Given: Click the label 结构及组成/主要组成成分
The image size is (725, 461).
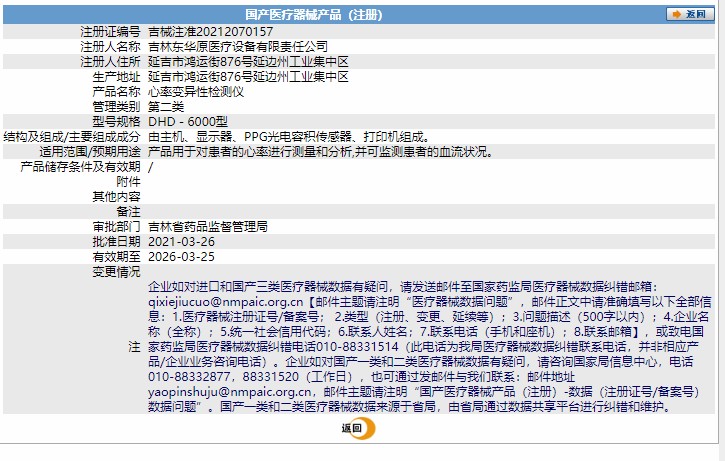Looking at the screenshot, I should click(72, 136).
